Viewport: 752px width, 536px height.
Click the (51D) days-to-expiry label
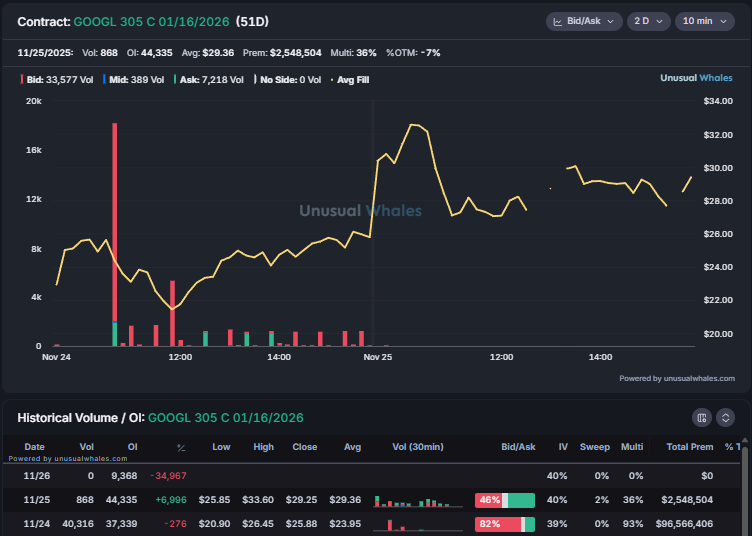[252, 22]
